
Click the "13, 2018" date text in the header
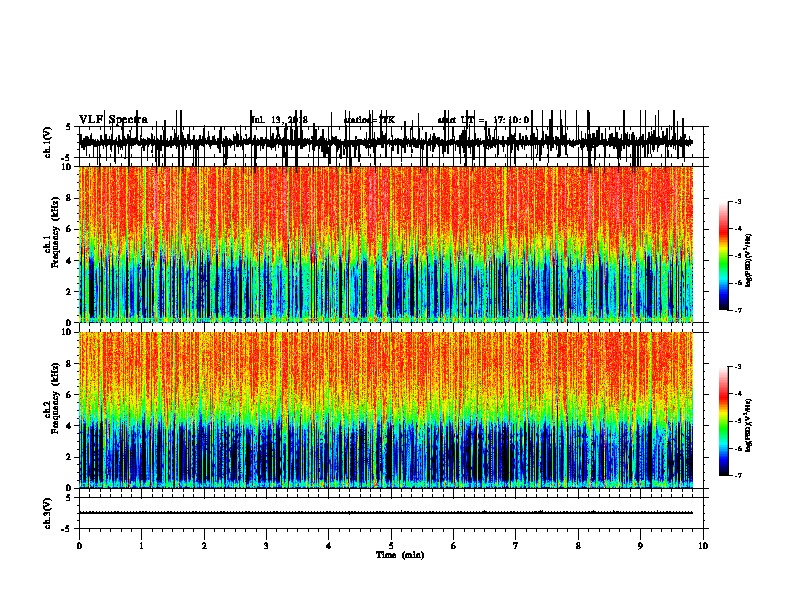tap(289, 120)
